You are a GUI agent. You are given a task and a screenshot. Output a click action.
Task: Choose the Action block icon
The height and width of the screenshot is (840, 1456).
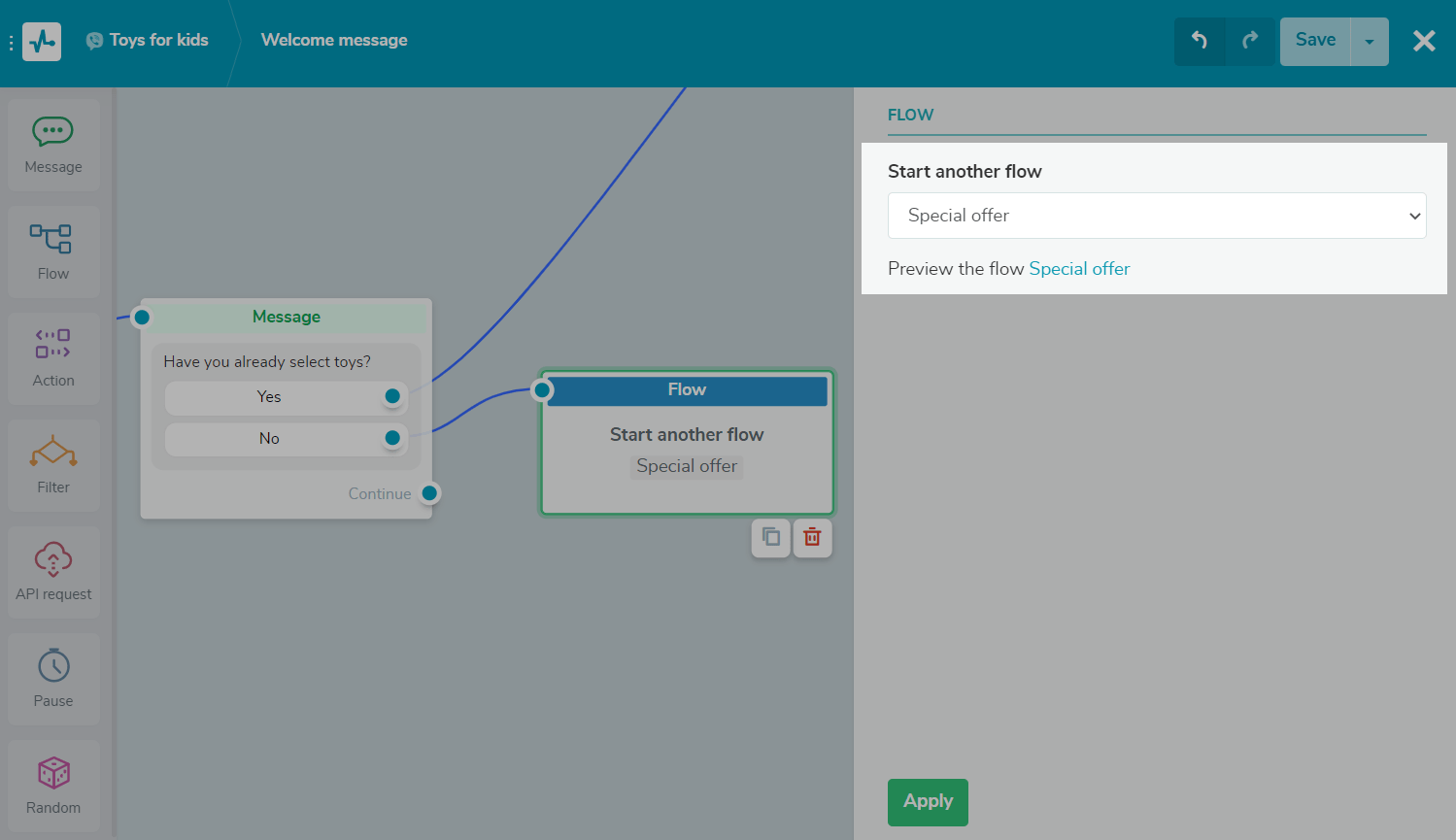[53, 358]
